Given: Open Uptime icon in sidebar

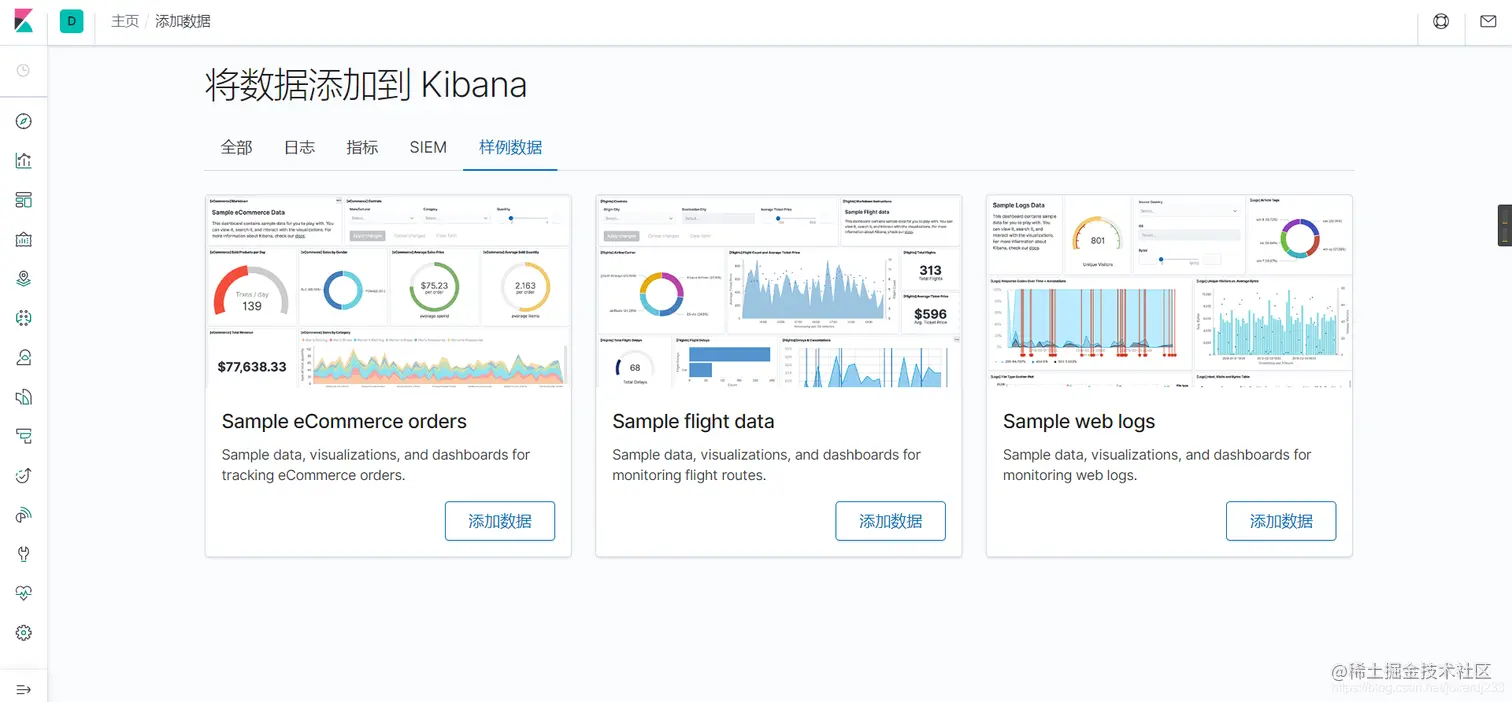Looking at the screenshot, I should point(24,476).
